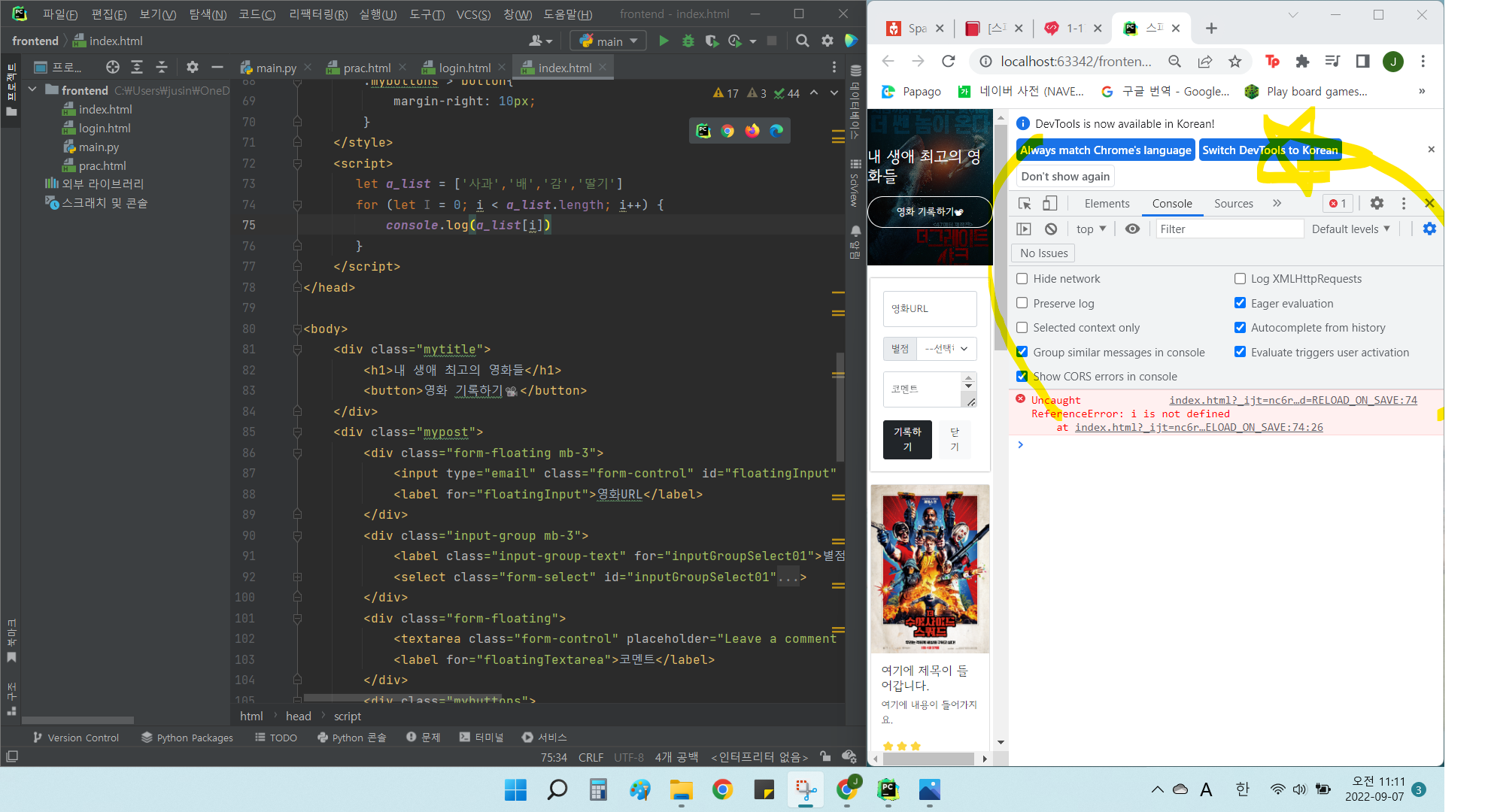This screenshot has width=1485, height=812.
Task: Collapse all in the Project panel
Action: coord(162,68)
